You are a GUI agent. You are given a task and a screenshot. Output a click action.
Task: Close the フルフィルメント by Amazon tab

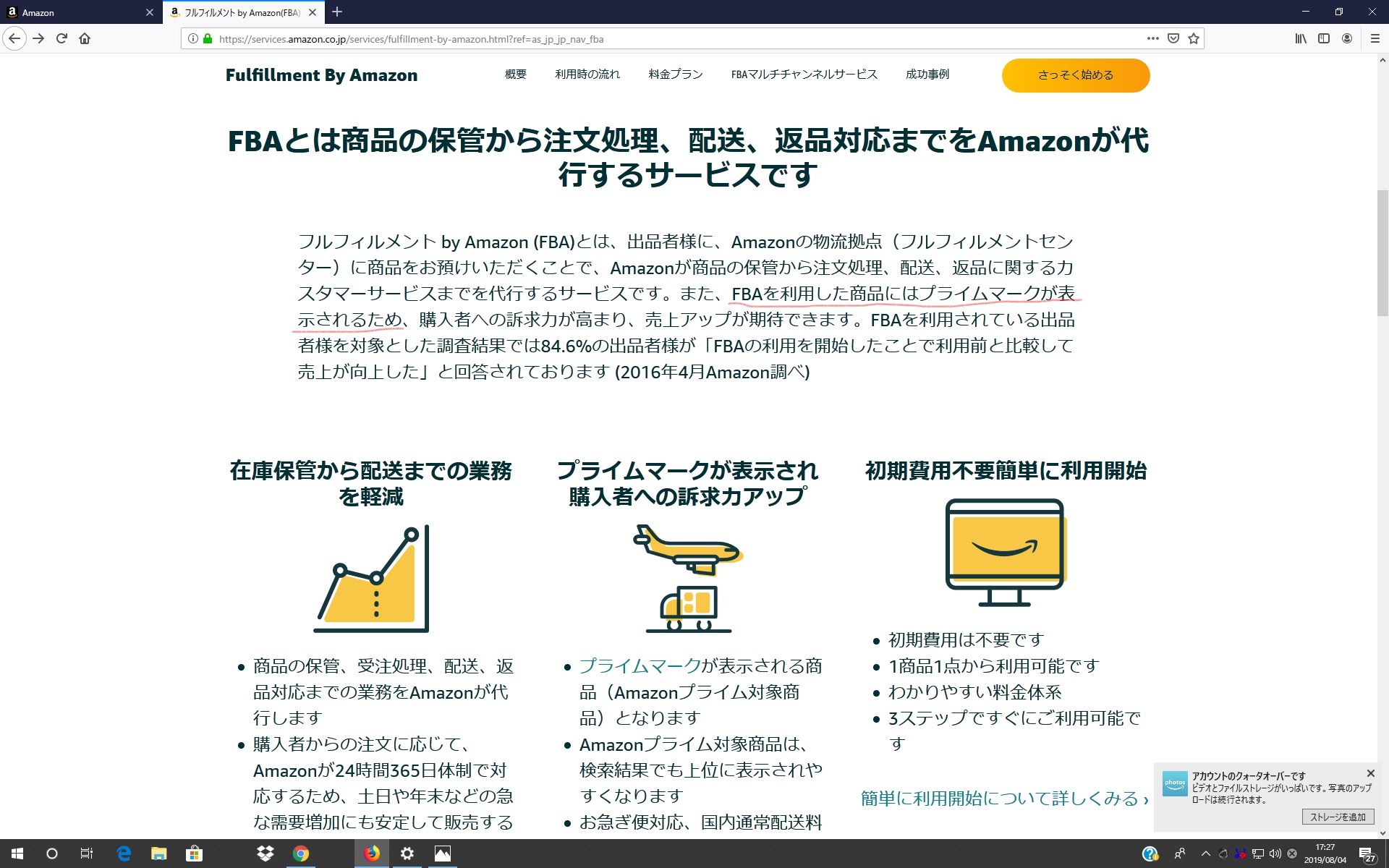tap(313, 12)
